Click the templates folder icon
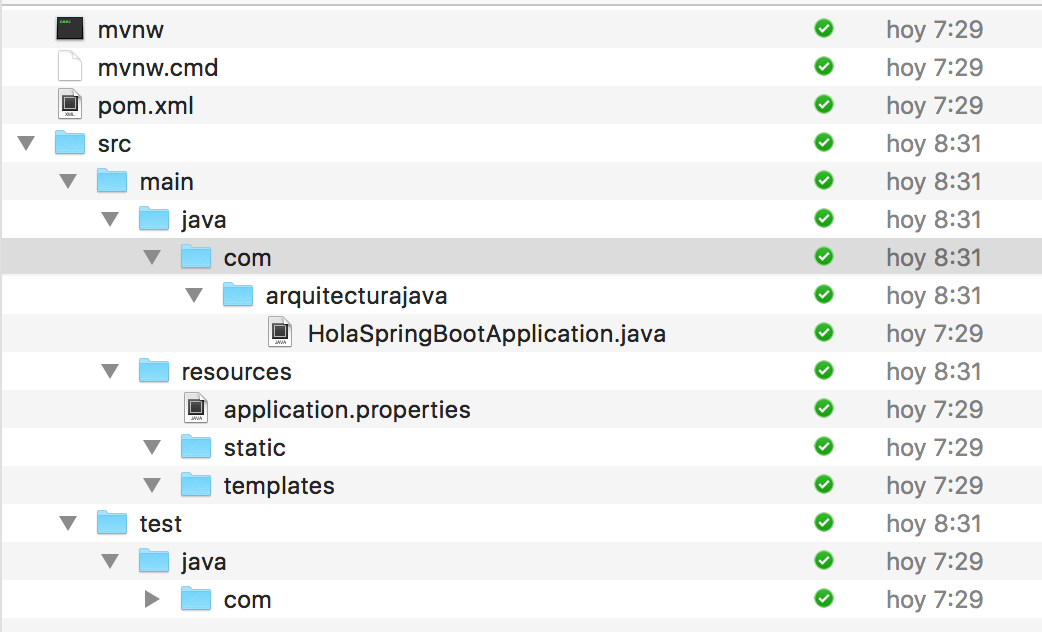The height and width of the screenshot is (632, 1042). 196,485
